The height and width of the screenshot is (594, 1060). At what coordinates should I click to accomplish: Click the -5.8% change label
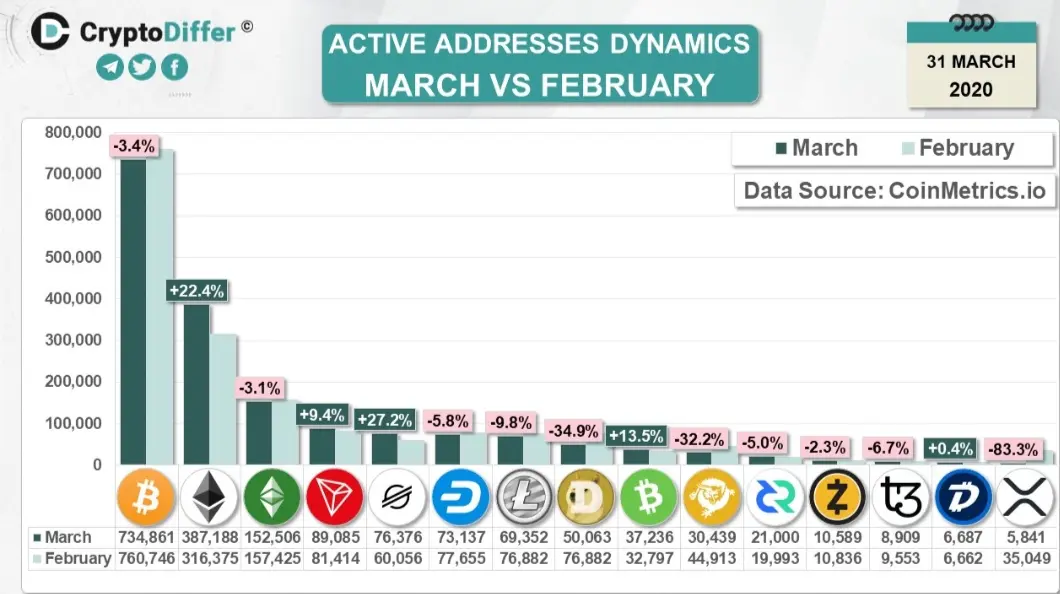tap(448, 421)
